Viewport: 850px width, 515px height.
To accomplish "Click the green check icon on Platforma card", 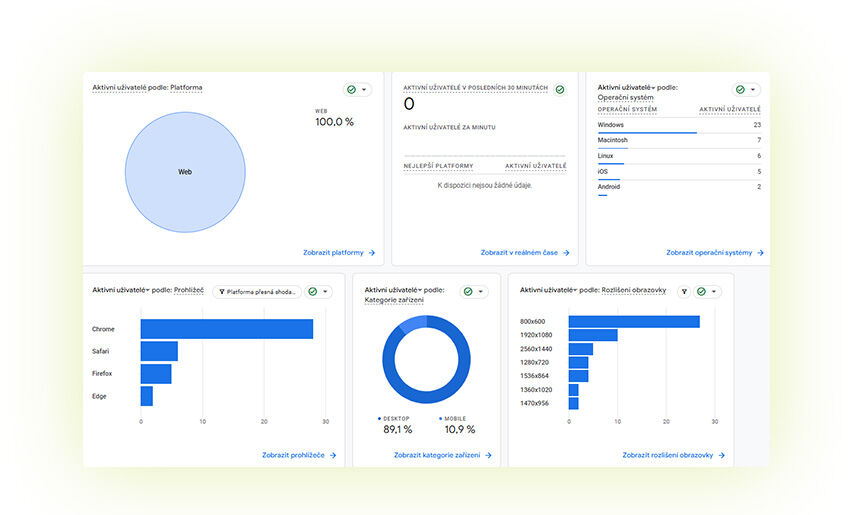I will coord(351,89).
